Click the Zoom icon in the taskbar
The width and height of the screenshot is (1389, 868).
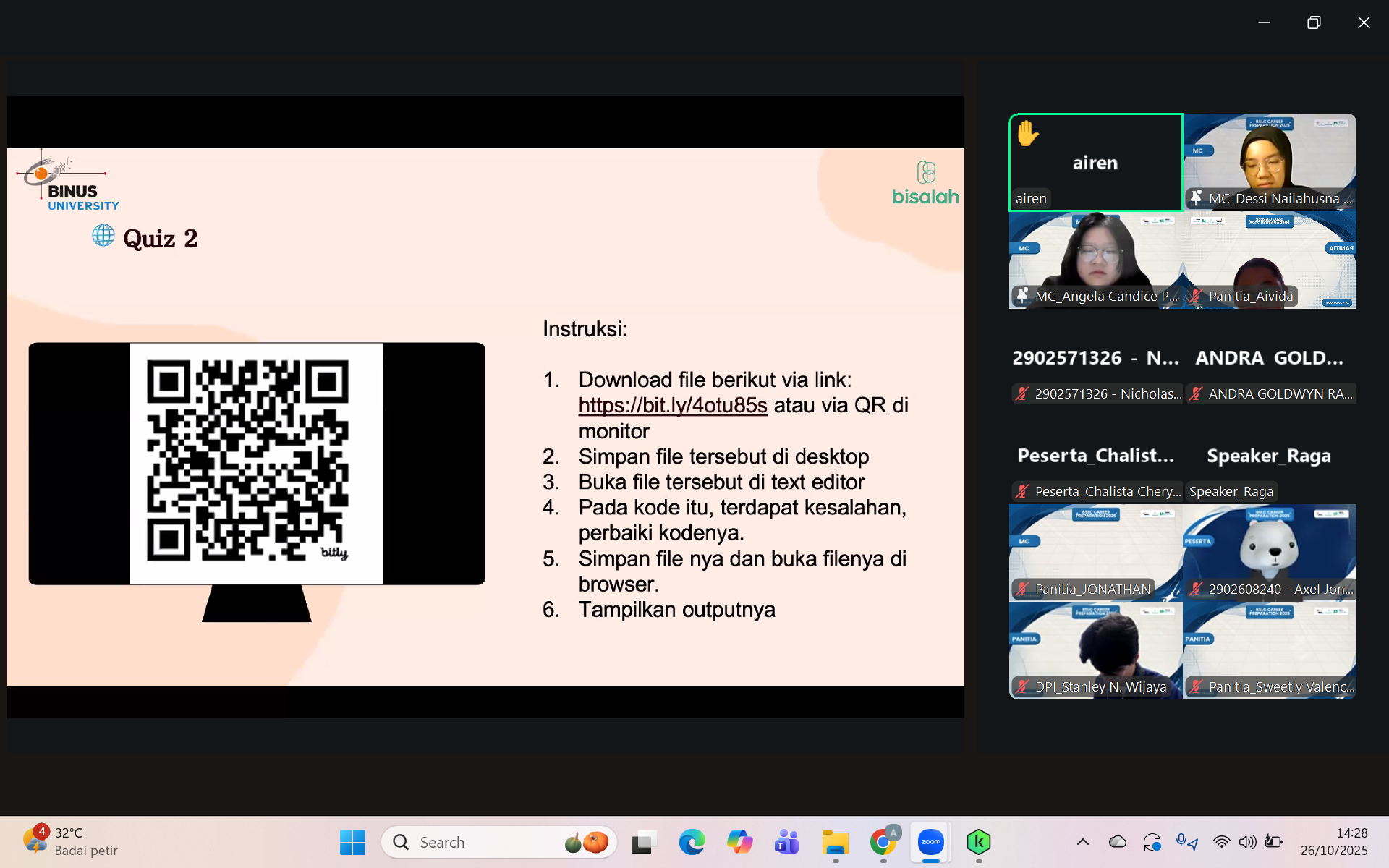point(930,842)
